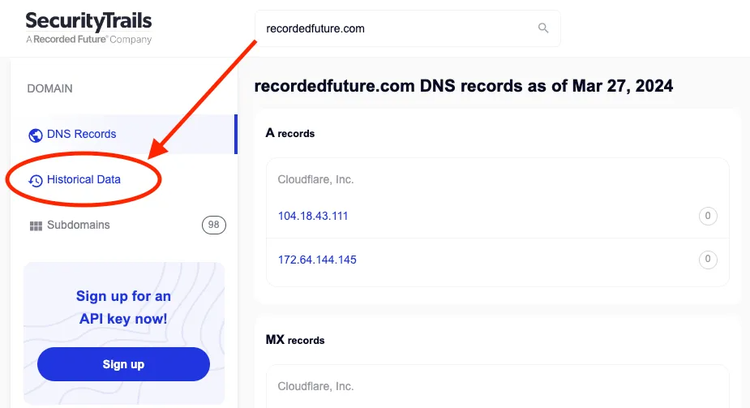750x408 pixels.
Task: Click the 98 subdomains count badge
Action: point(214,225)
